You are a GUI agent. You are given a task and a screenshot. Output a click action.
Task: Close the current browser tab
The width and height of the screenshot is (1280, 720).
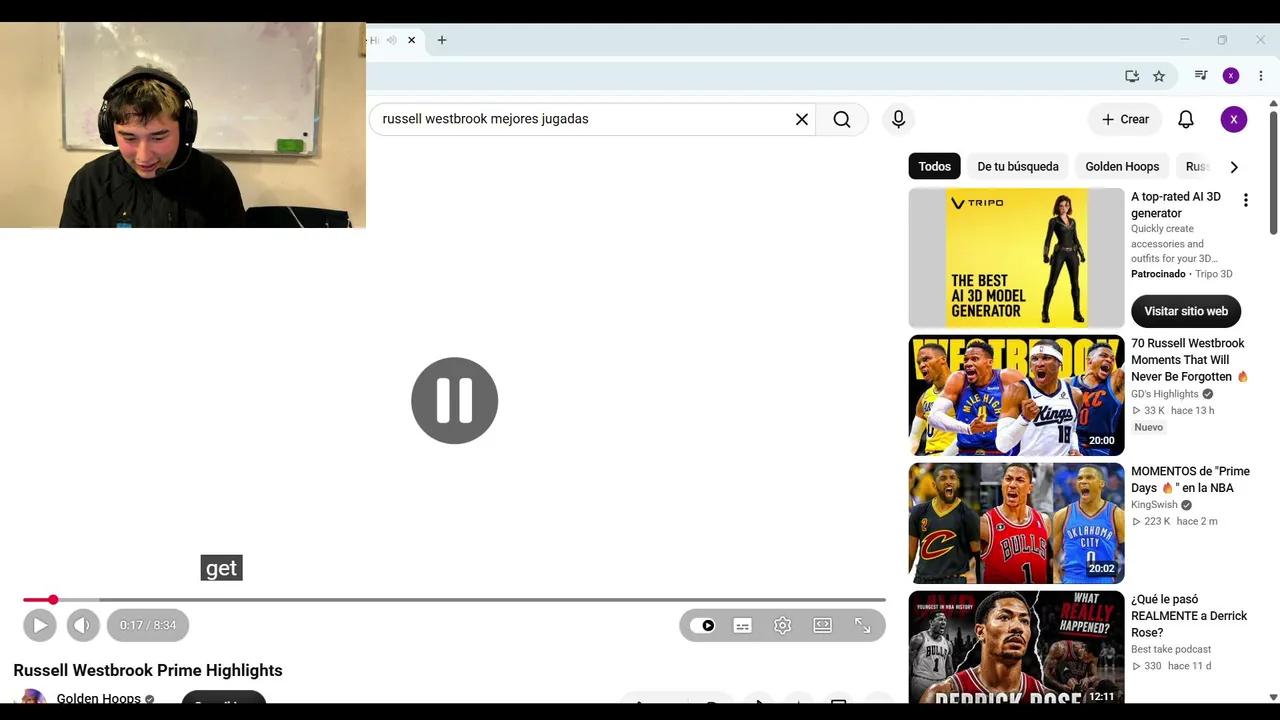coord(411,40)
